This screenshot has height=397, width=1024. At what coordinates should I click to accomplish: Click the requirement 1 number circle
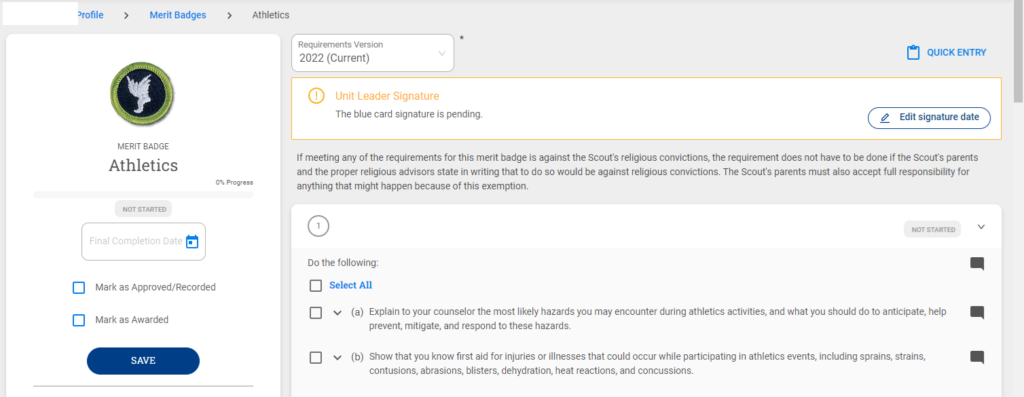[x=318, y=227]
